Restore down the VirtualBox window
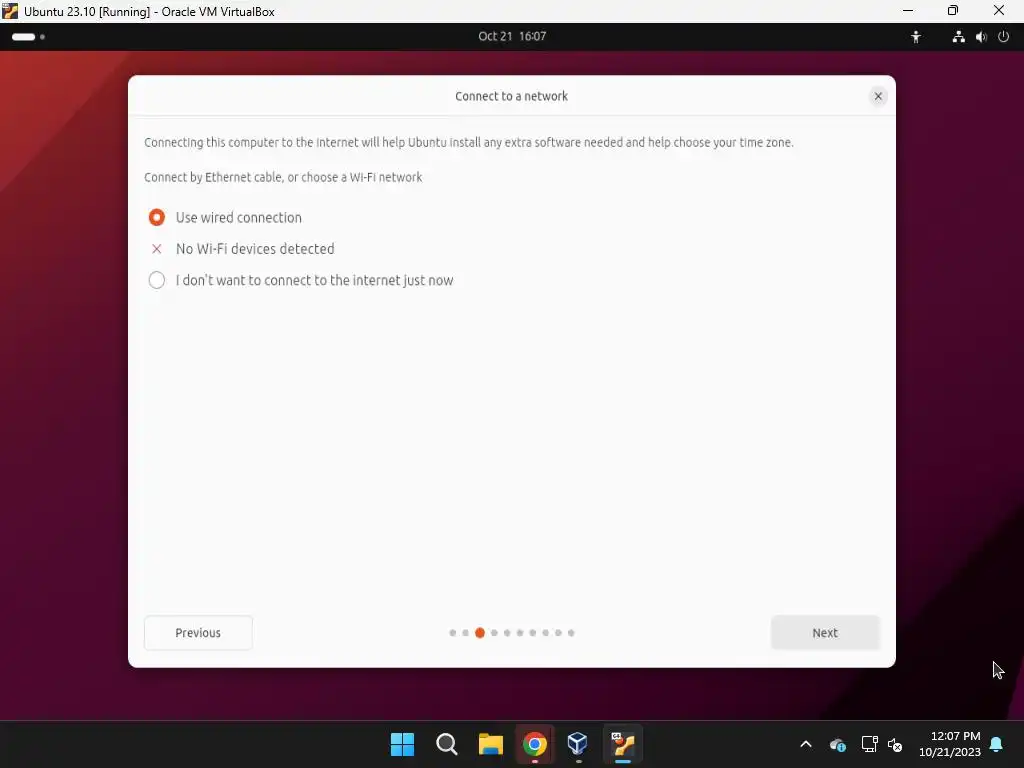The image size is (1024, 768). 953,10
